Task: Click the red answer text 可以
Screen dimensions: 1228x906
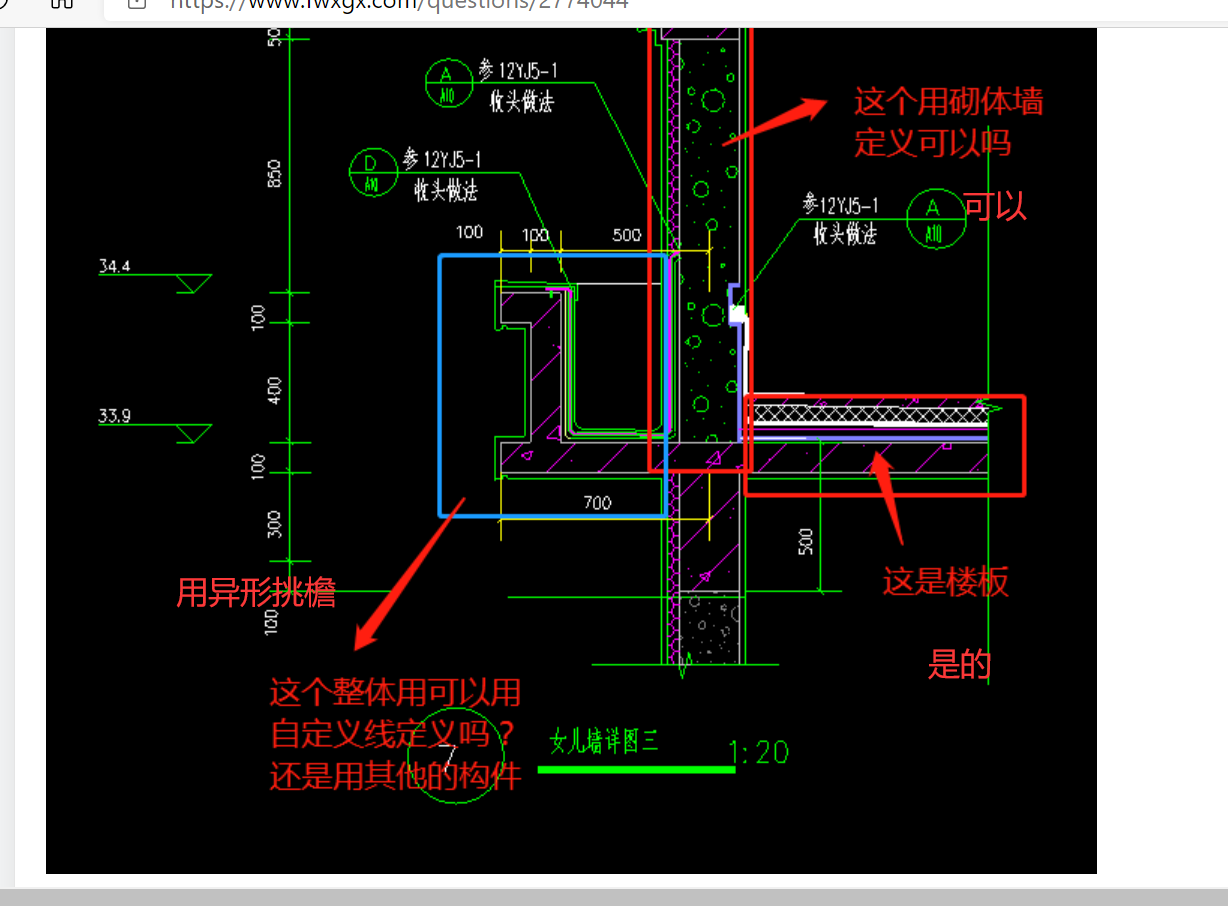Action: pos(995,206)
